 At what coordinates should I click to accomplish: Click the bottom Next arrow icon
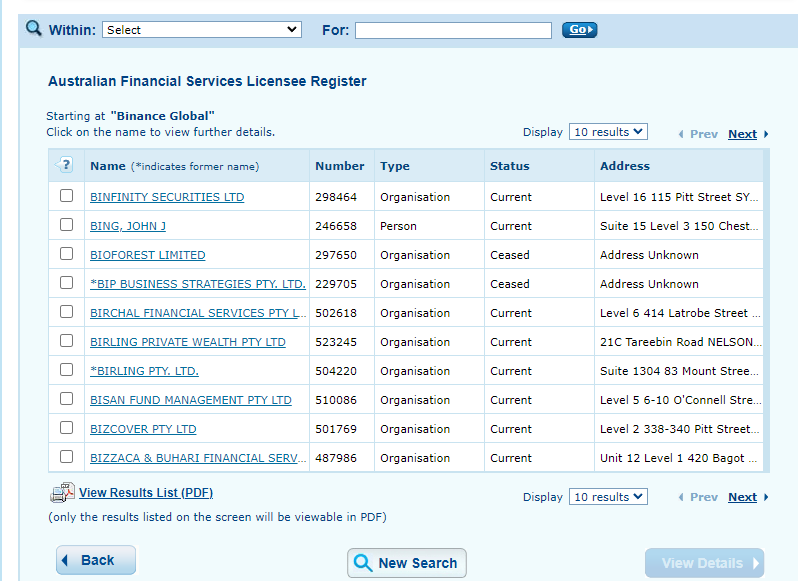pyautogui.click(x=766, y=497)
